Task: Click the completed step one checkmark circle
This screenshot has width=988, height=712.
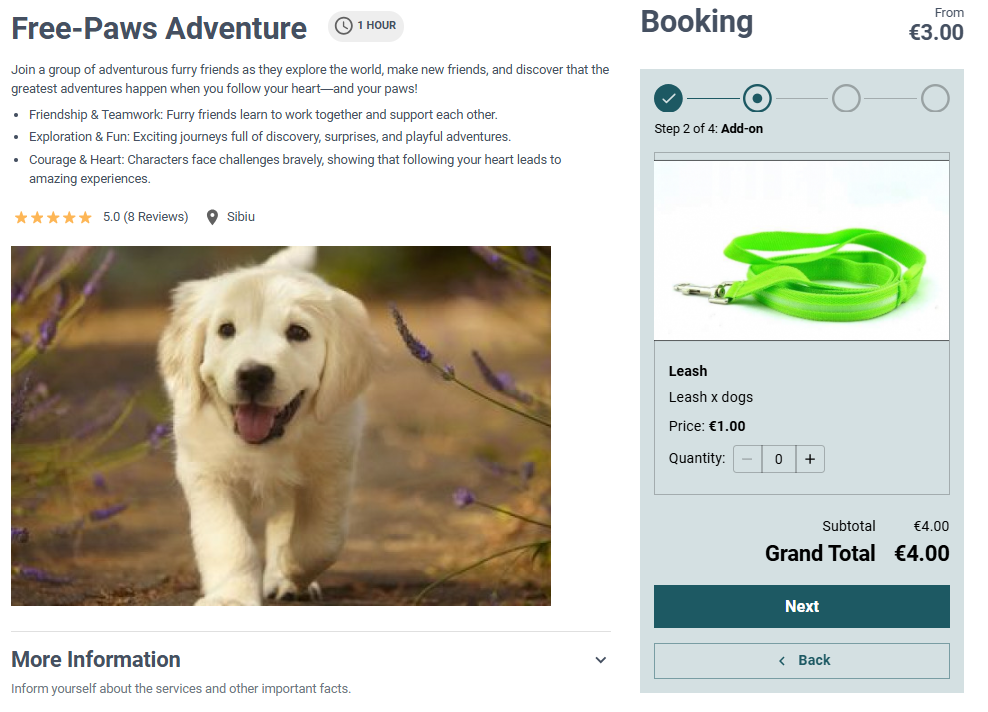Action: click(x=669, y=98)
